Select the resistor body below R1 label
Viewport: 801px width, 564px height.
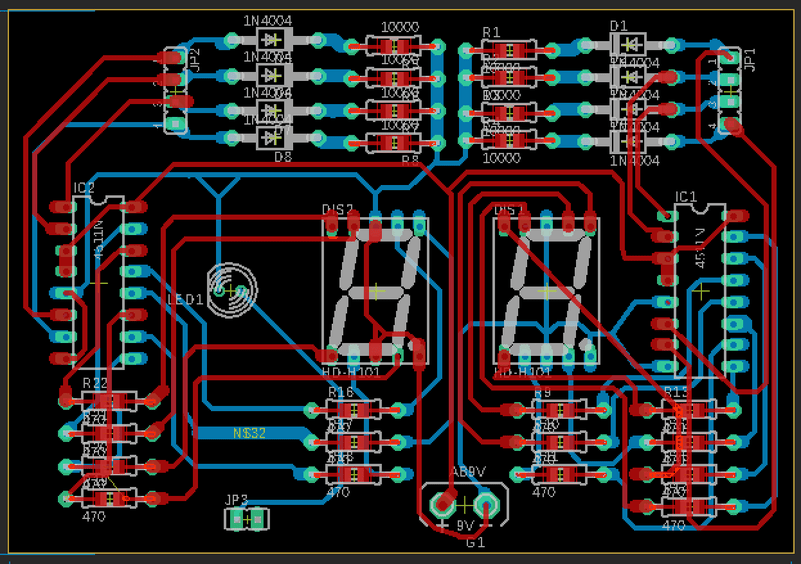tap(509, 51)
